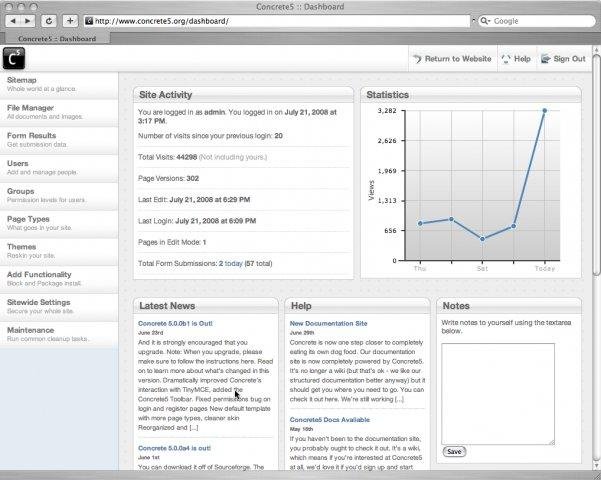Click the Concrete5 logo icon

14,58
